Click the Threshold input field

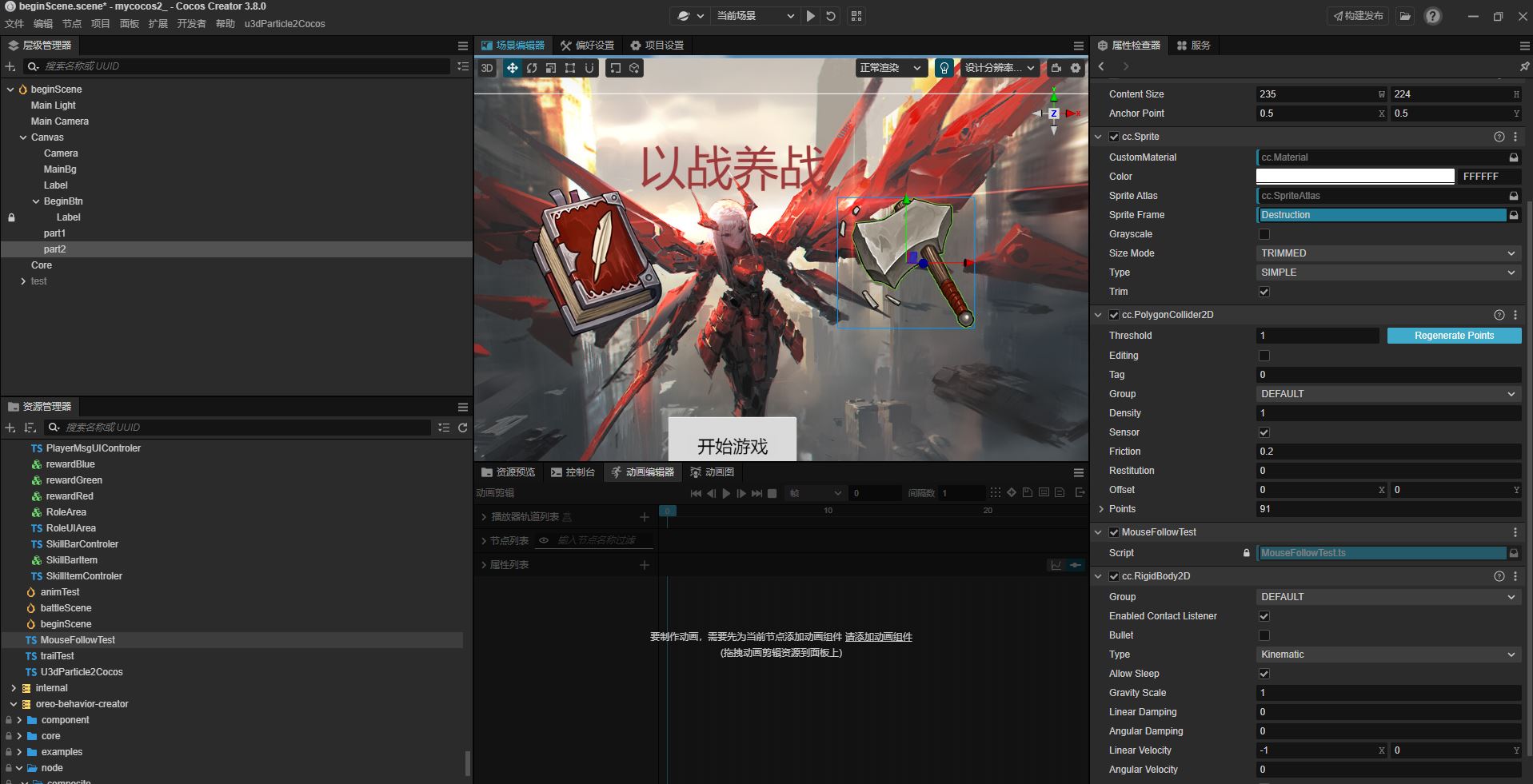pyautogui.click(x=1318, y=336)
